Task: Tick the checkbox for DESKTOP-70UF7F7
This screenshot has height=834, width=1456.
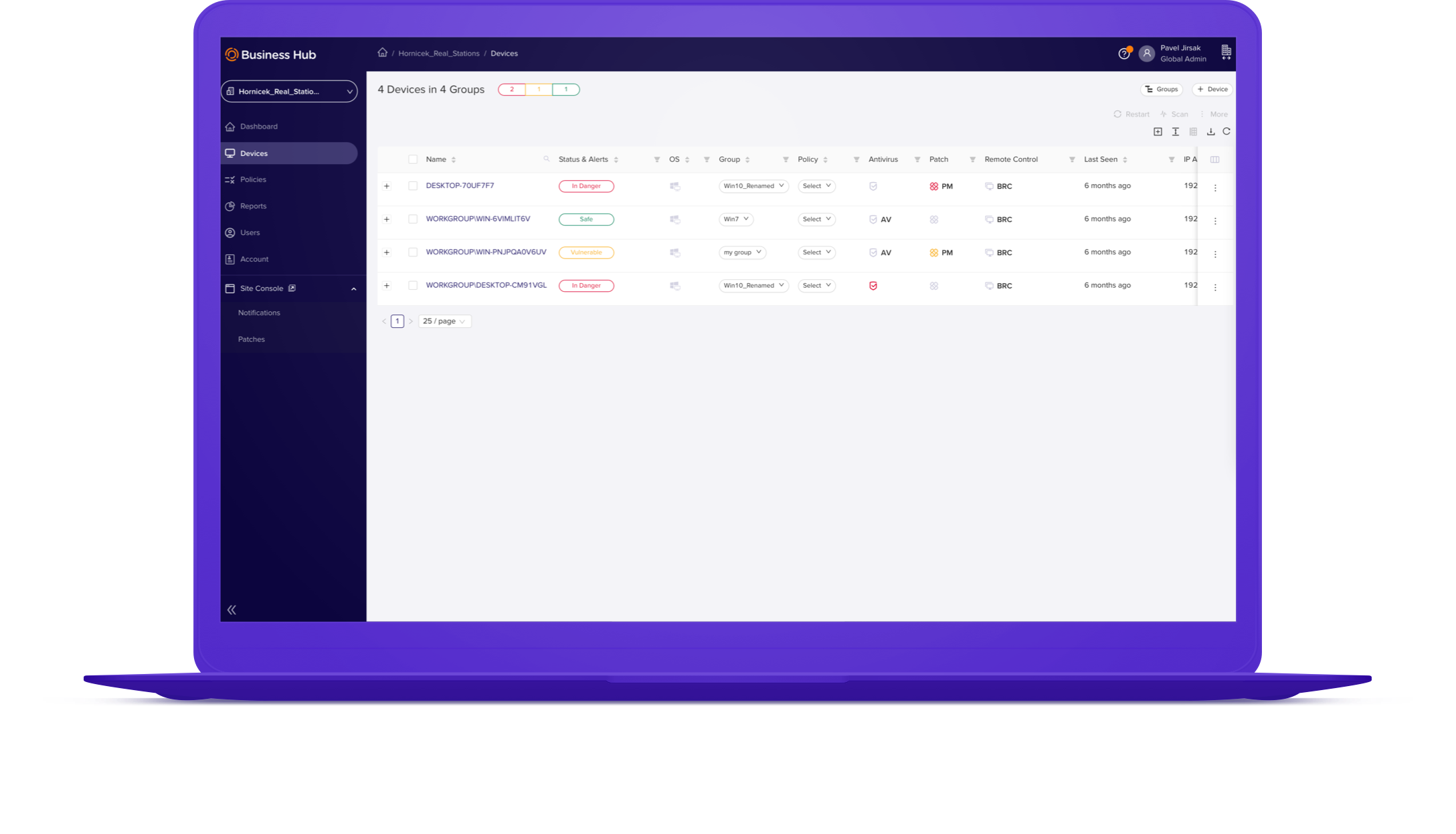Action: coord(413,186)
